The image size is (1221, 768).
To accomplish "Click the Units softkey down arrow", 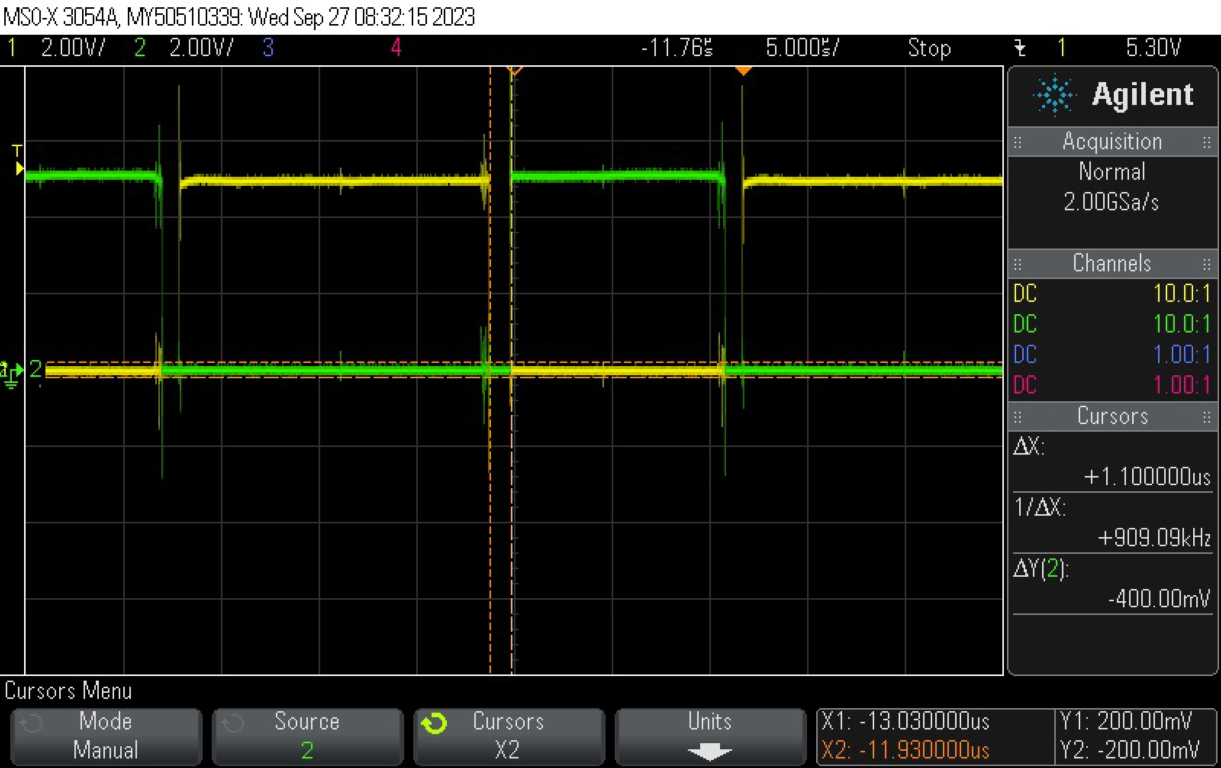I will [x=709, y=751].
